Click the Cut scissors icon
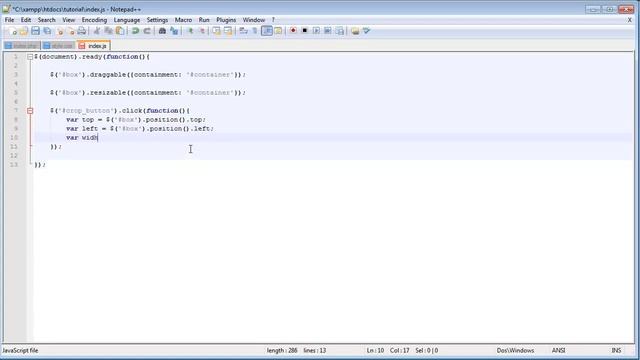640x360 pixels. point(97,31)
